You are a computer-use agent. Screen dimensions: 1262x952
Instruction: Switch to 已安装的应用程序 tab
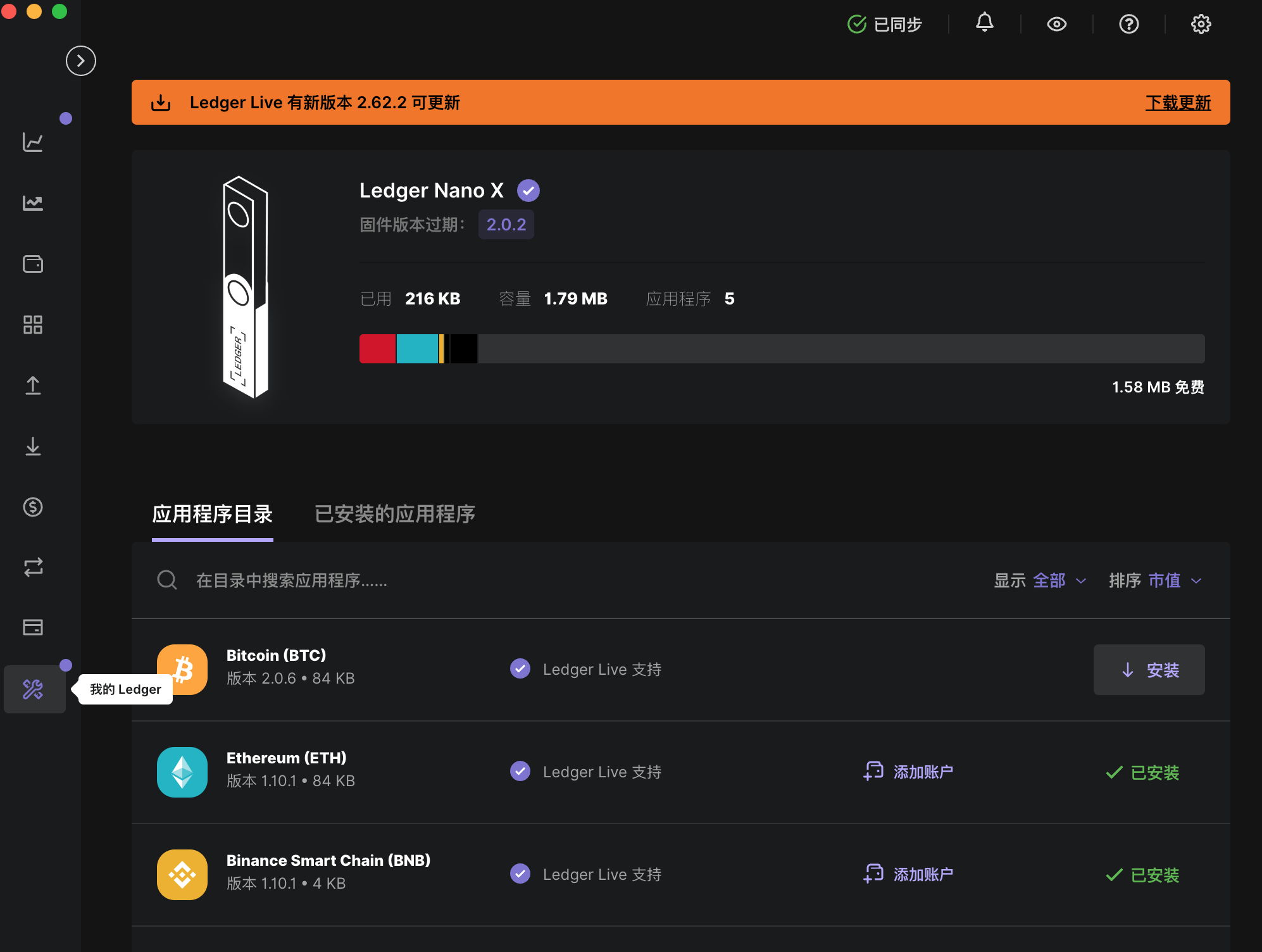pyautogui.click(x=395, y=514)
